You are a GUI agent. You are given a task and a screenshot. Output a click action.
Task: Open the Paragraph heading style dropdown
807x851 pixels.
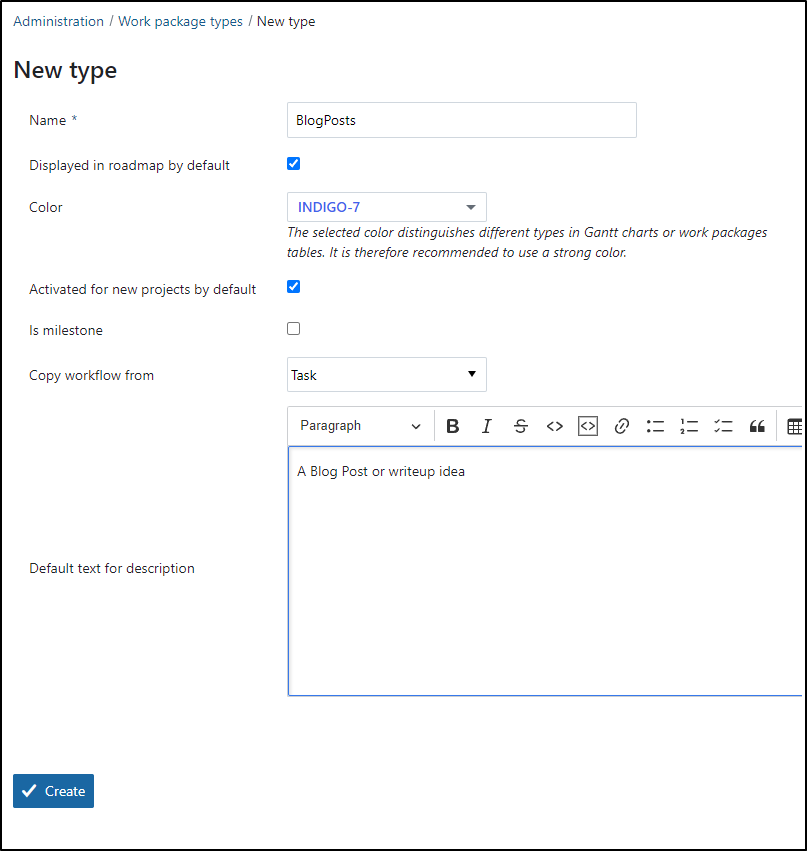tap(361, 426)
